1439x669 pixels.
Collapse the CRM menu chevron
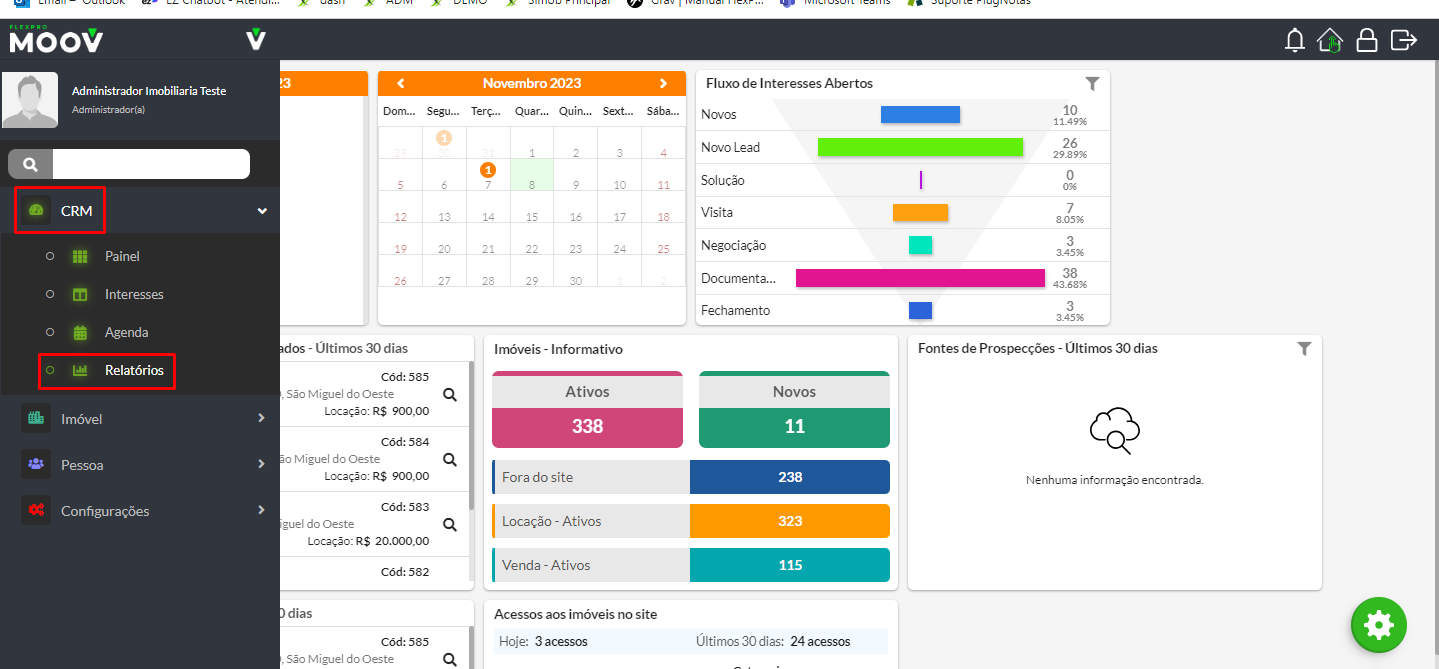coord(262,211)
